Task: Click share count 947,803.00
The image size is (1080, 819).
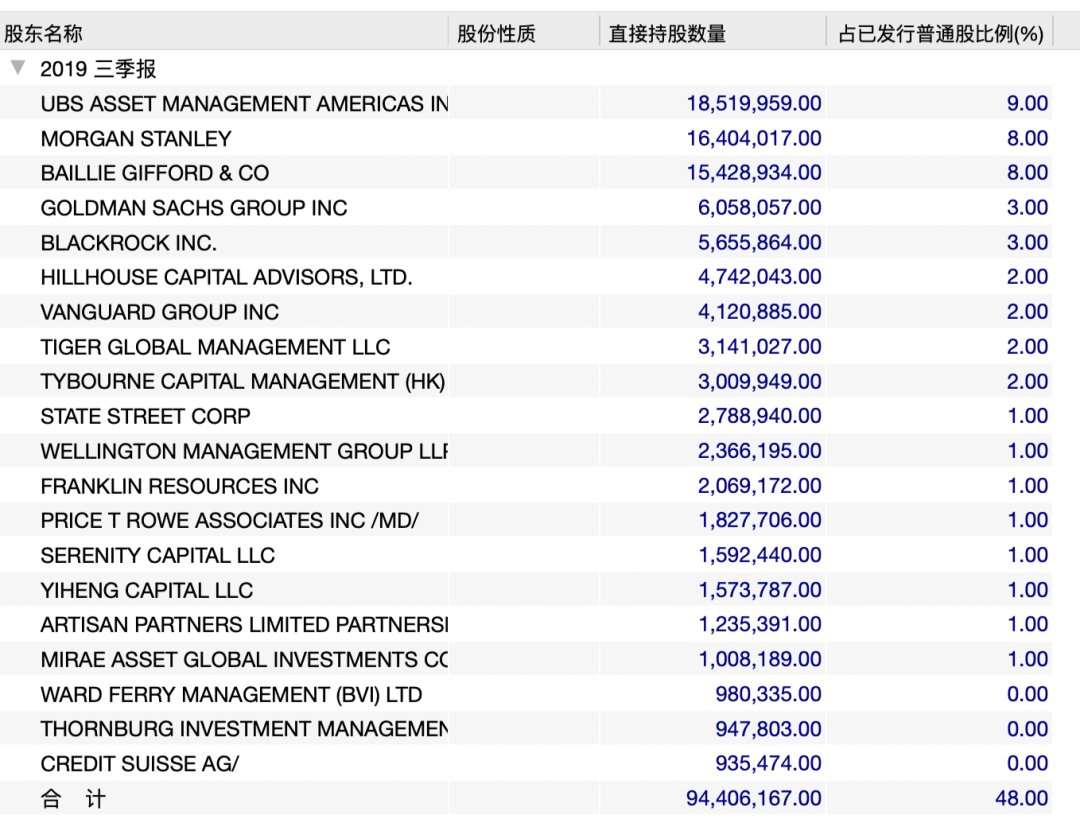Action: coord(768,729)
